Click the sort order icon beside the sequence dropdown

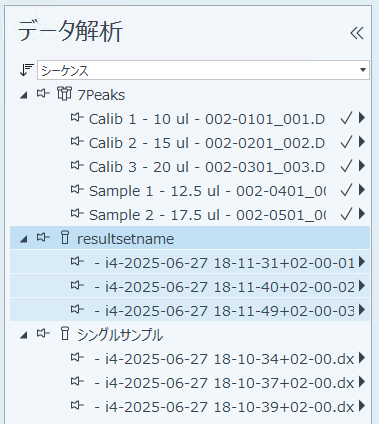[26, 70]
